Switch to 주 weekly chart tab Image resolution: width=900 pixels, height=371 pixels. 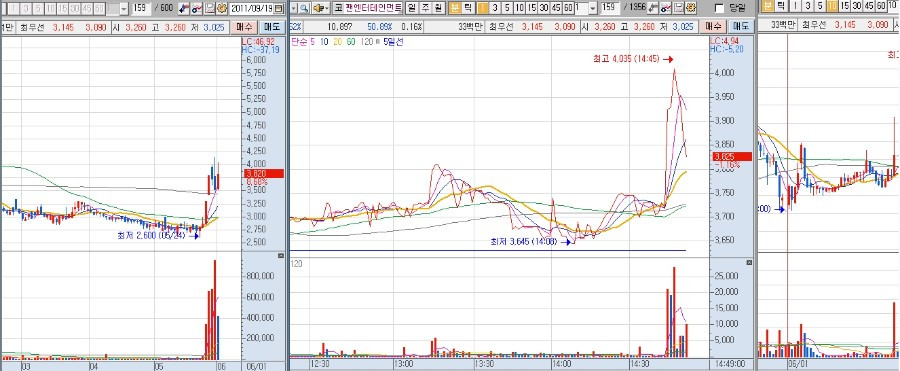click(425, 9)
